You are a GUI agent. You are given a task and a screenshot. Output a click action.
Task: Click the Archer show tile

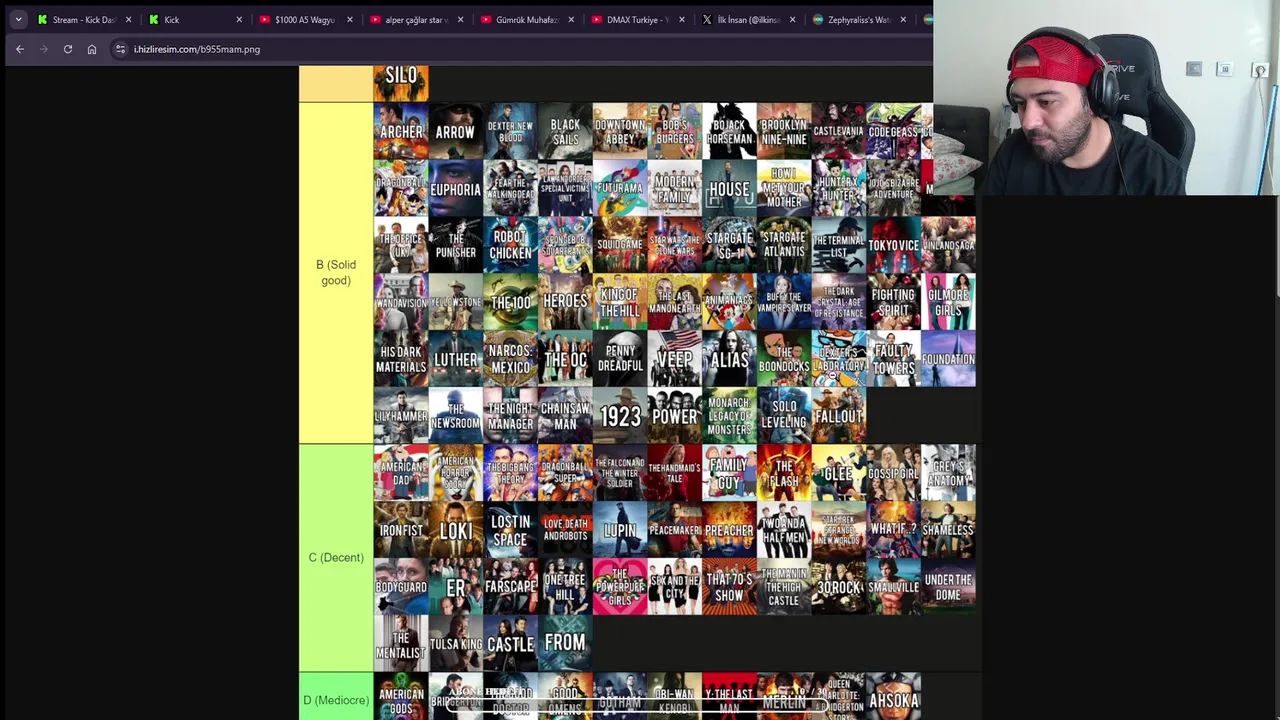click(x=401, y=131)
